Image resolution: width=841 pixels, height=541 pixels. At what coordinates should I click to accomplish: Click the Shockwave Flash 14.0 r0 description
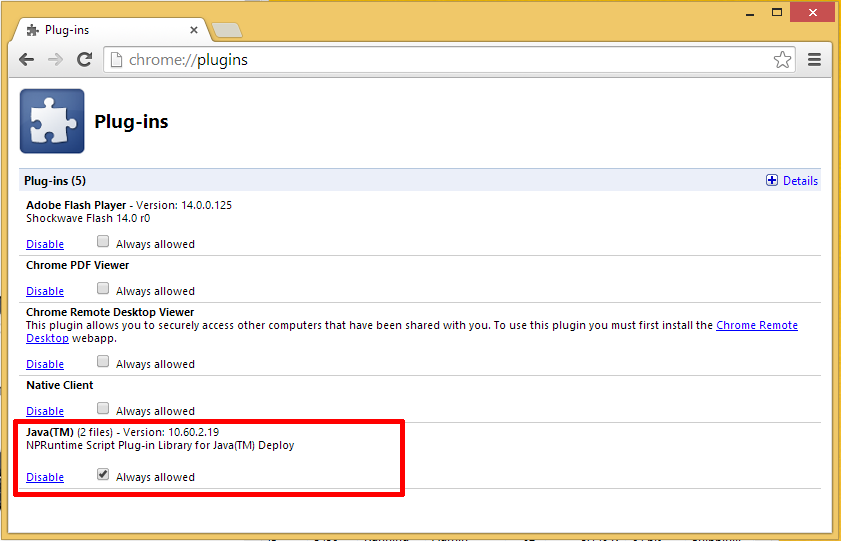tap(88, 218)
